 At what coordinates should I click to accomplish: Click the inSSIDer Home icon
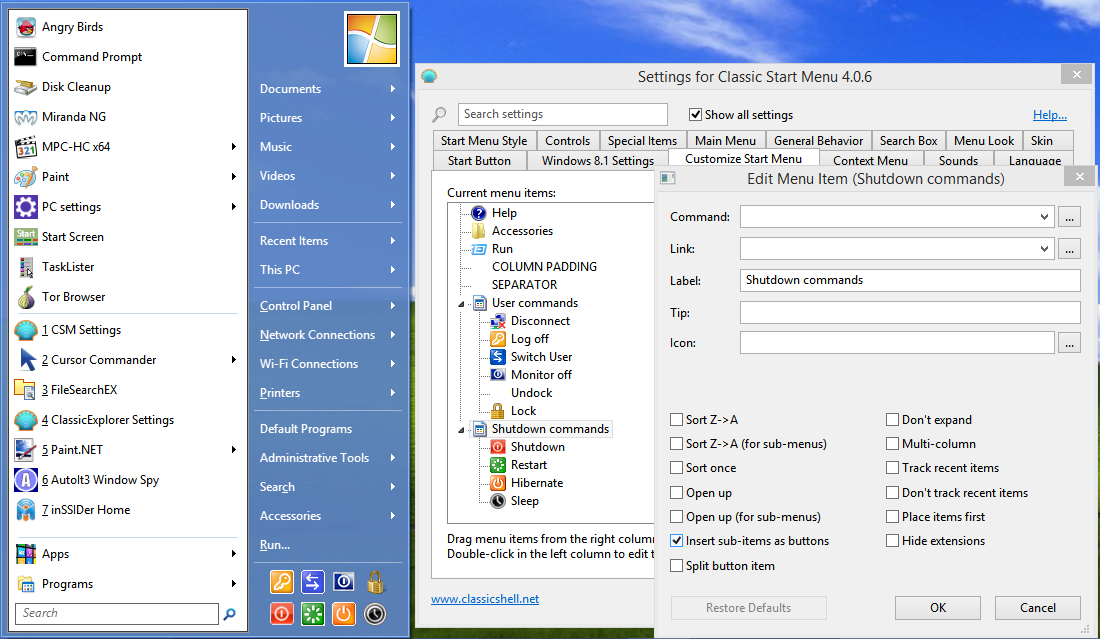point(26,510)
